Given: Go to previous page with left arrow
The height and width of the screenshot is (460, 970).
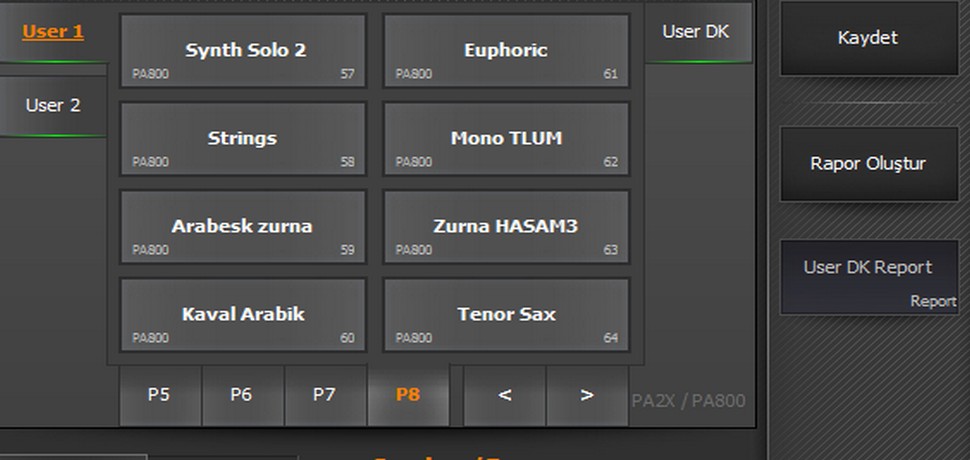Looking at the screenshot, I should coord(504,395).
